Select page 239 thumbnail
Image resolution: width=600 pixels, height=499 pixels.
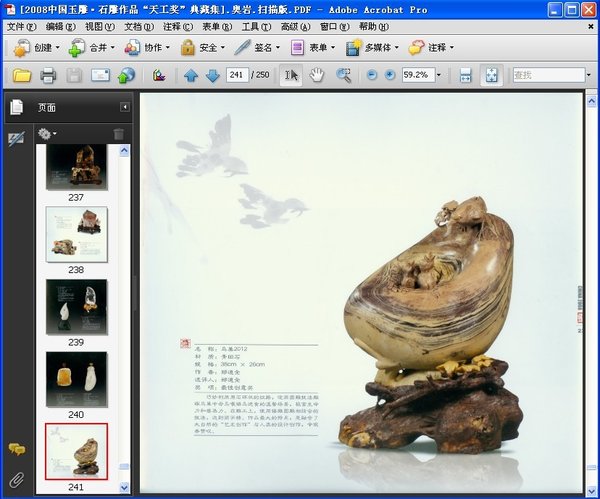pyautogui.click(x=76, y=306)
